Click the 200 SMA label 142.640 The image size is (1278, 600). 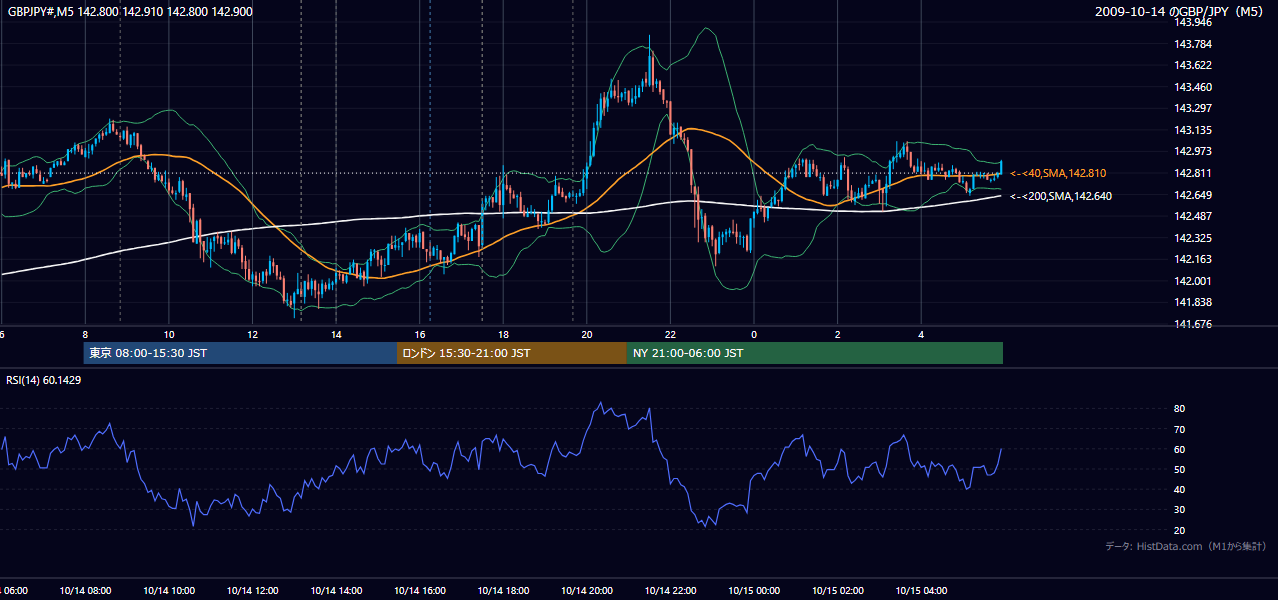pos(1061,196)
